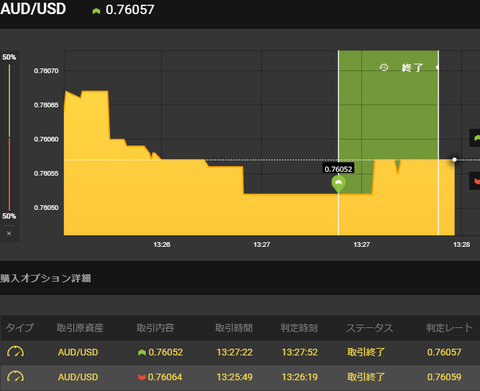The height and width of the screenshot is (391, 480).
Task: Click the green up arrow next to 0.76052 in table
Action: [x=142, y=352]
